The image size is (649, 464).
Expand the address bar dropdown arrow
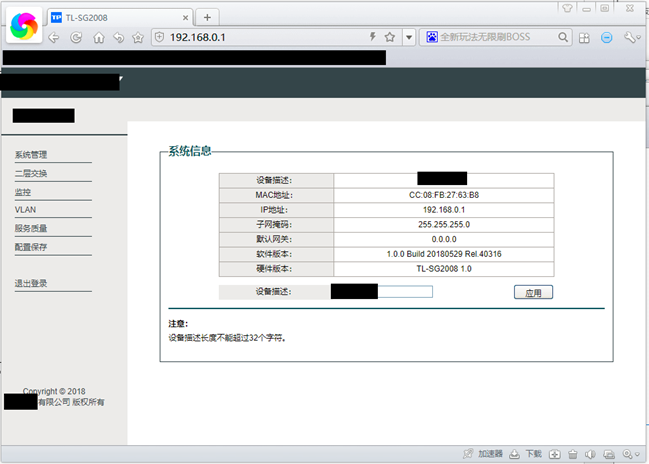point(409,37)
